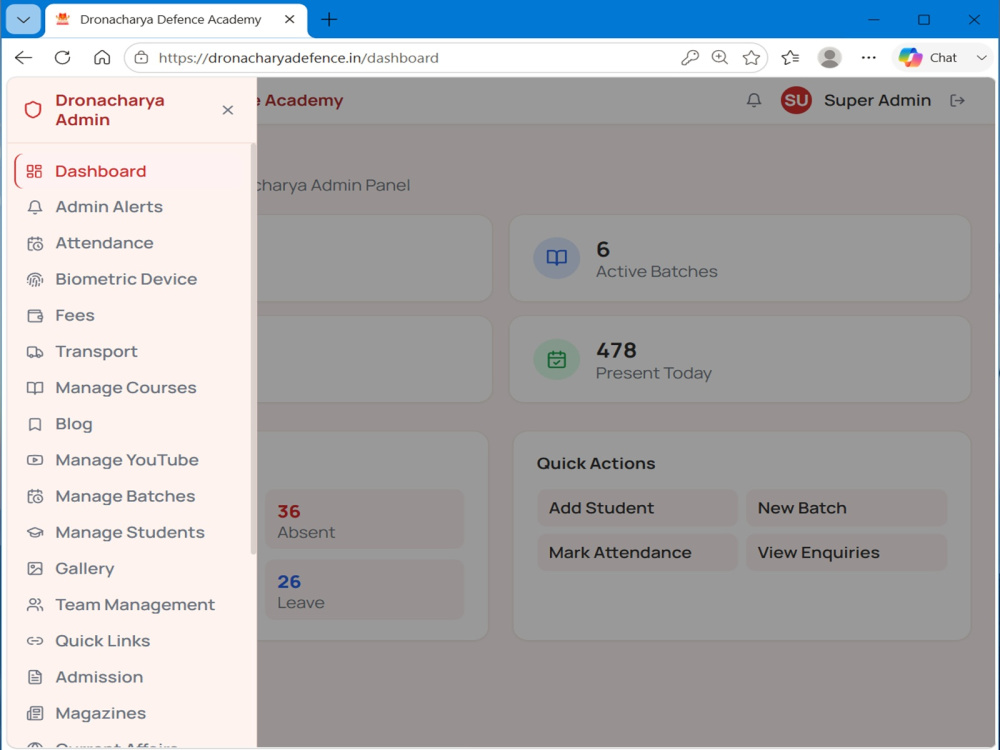Screen dimensions: 1000x750
Task: Open Manage Batches page
Action: pos(132,496)
